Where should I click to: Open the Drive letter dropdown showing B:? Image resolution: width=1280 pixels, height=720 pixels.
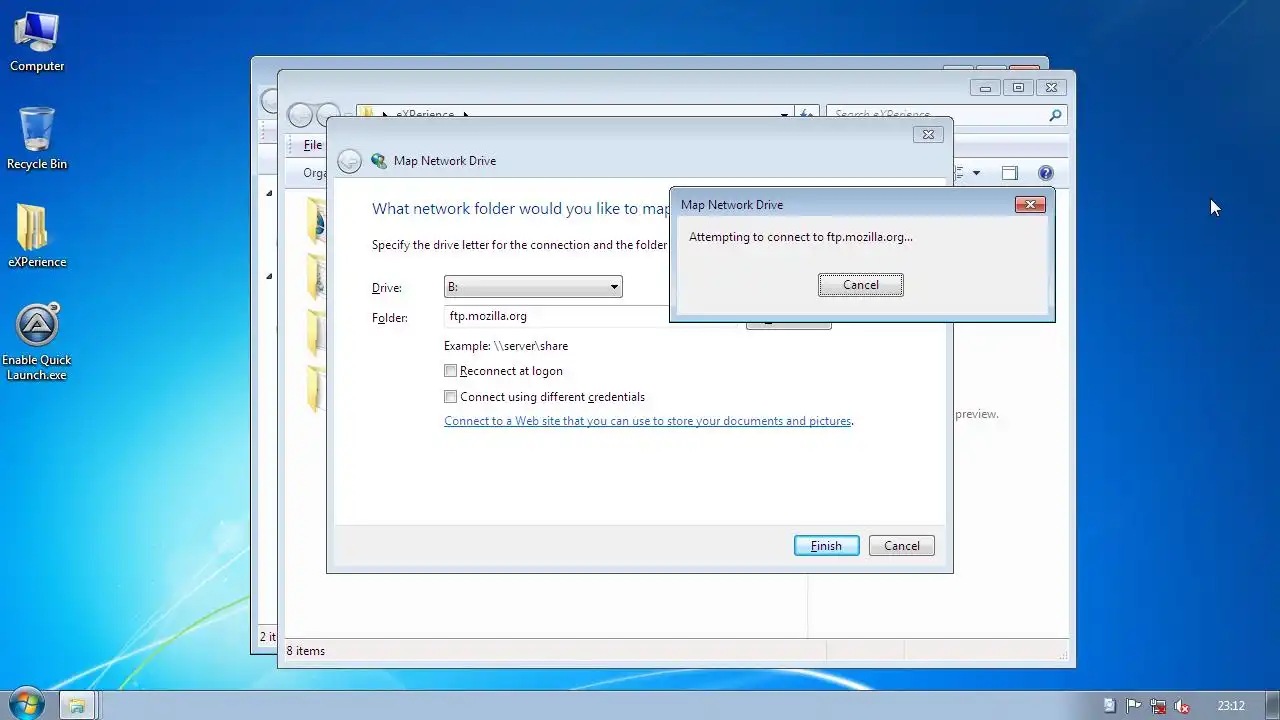(x=533, y=287)
